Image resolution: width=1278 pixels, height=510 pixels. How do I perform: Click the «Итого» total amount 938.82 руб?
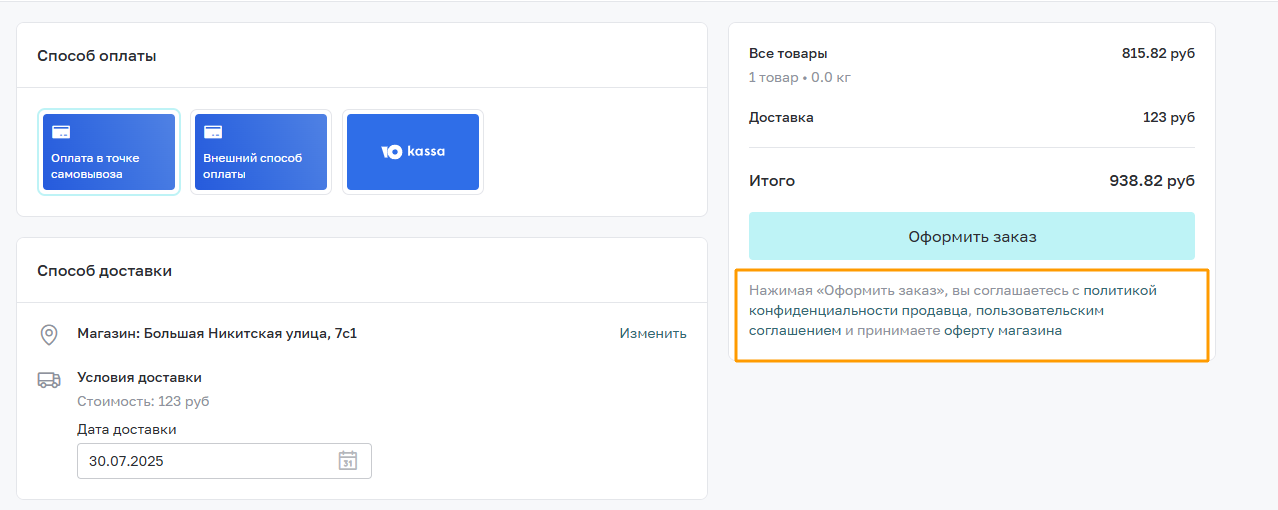[1152, 181]
